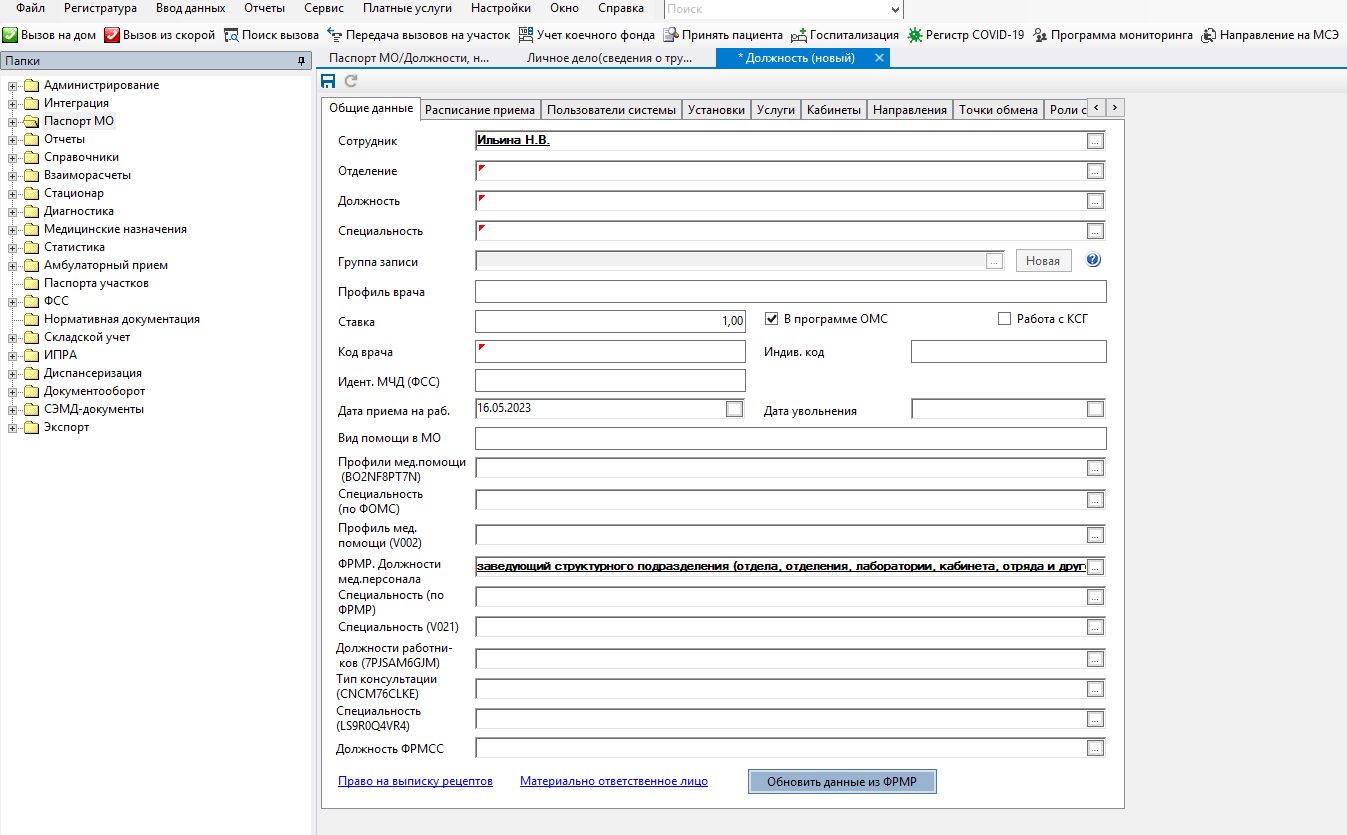Switch to the Пользователи системы tab
The height and width of the screenshot is (835, 1347).
pos(612,110)
